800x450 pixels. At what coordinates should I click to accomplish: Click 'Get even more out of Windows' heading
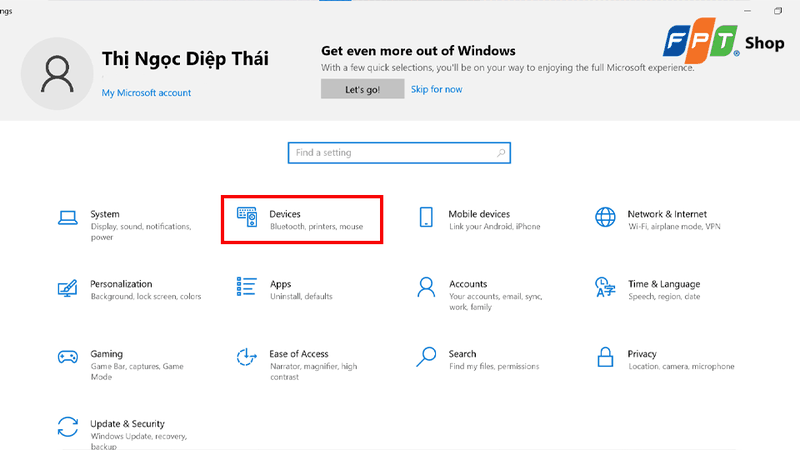[x=418, y=51]
